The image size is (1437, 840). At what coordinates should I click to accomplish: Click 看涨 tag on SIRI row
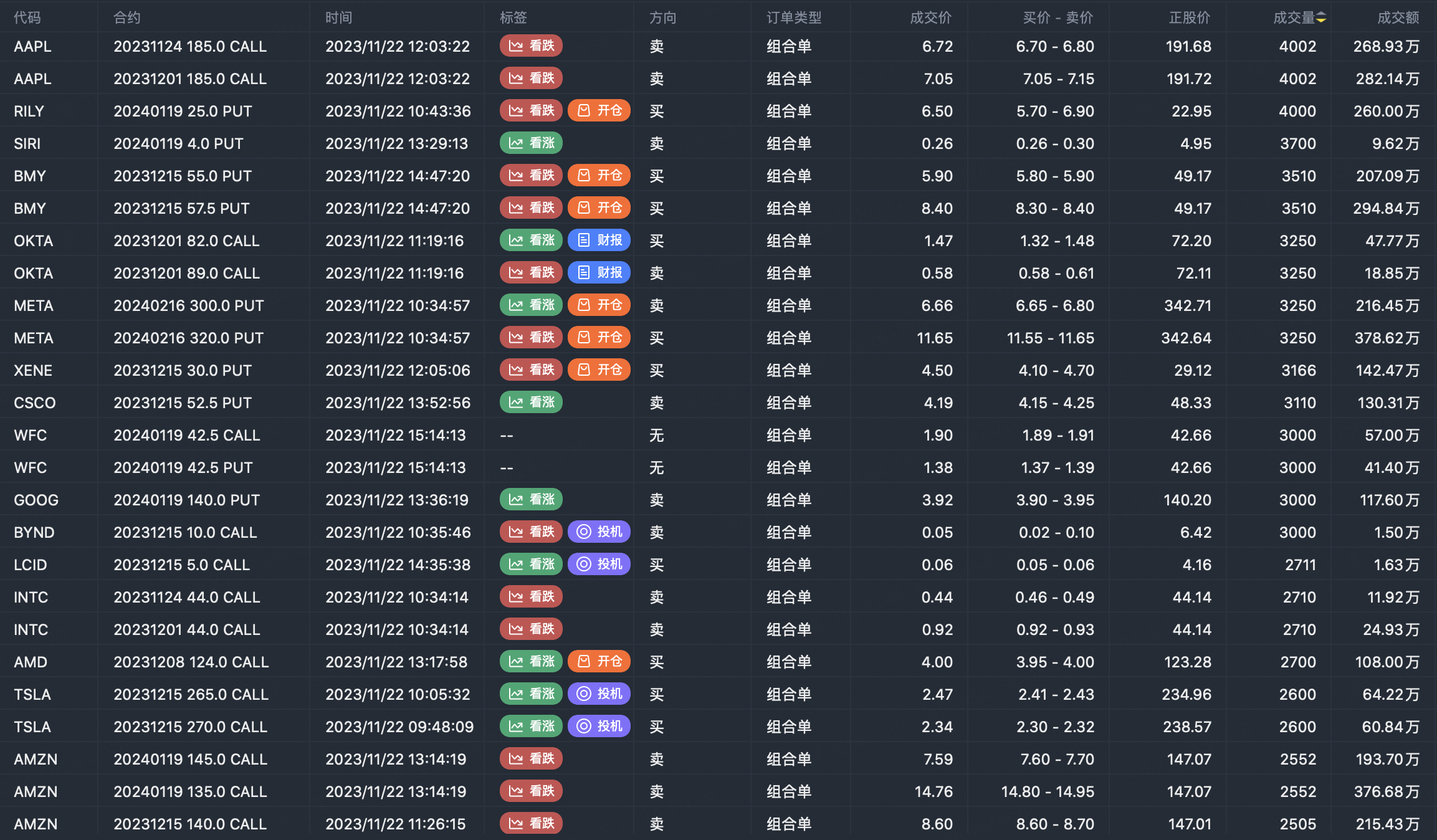pyautogui.click(x=531, y=143)
